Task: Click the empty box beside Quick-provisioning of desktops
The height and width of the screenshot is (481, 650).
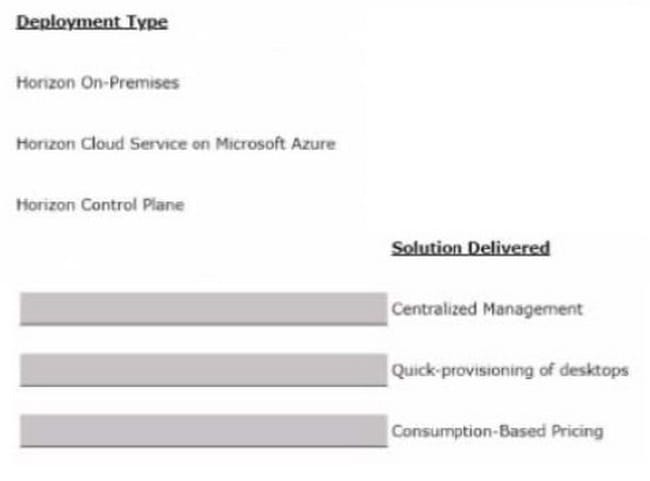Action: coord(204,370)
